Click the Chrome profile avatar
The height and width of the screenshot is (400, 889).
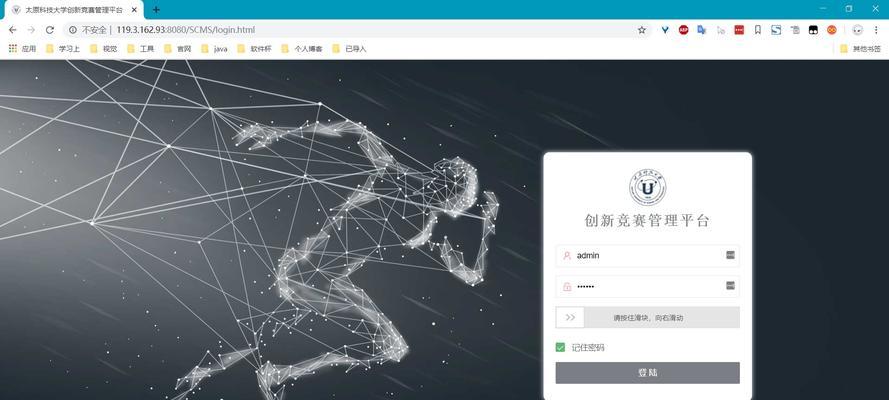[857, 30]
